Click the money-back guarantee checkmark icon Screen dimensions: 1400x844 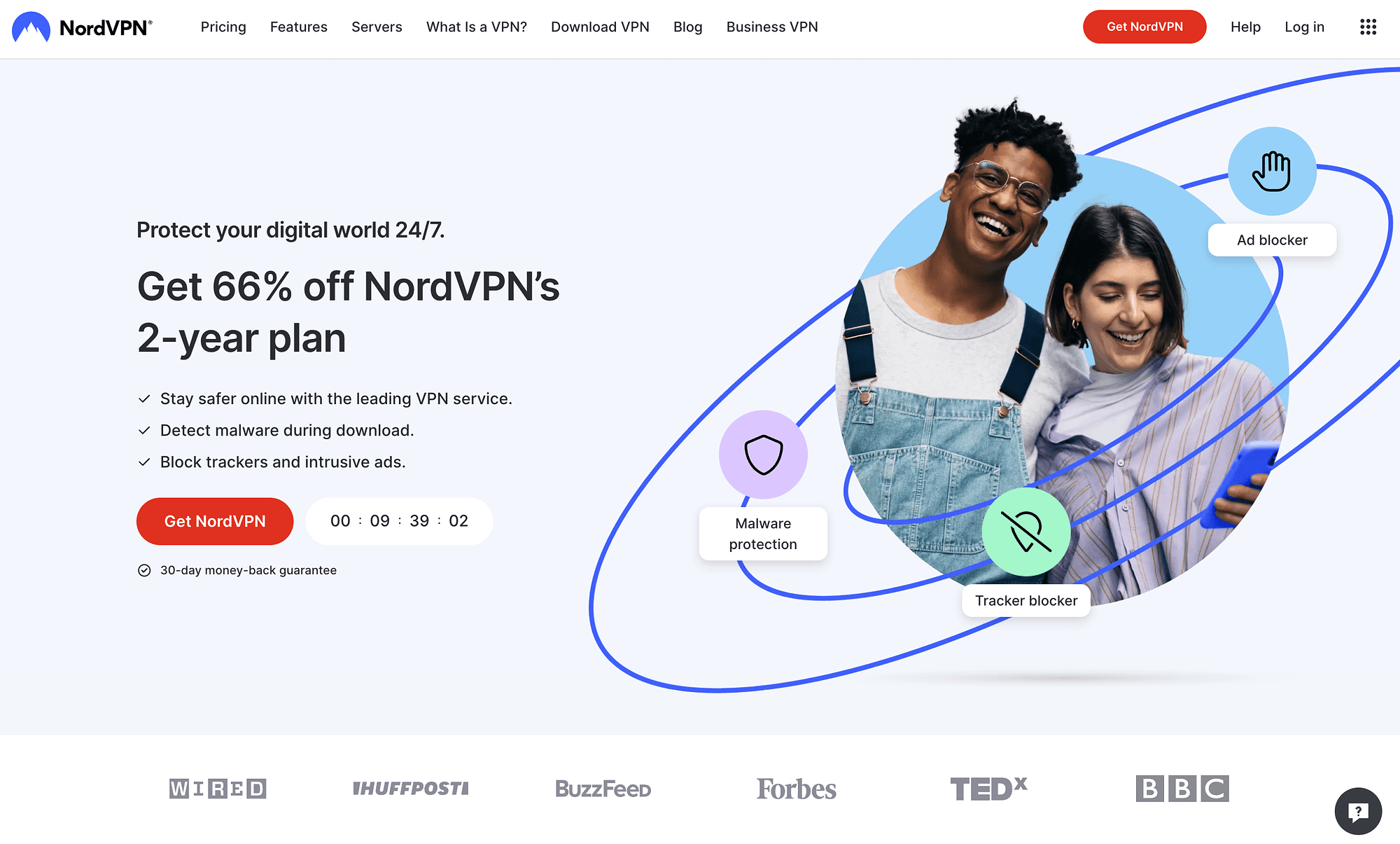[143, 570]
